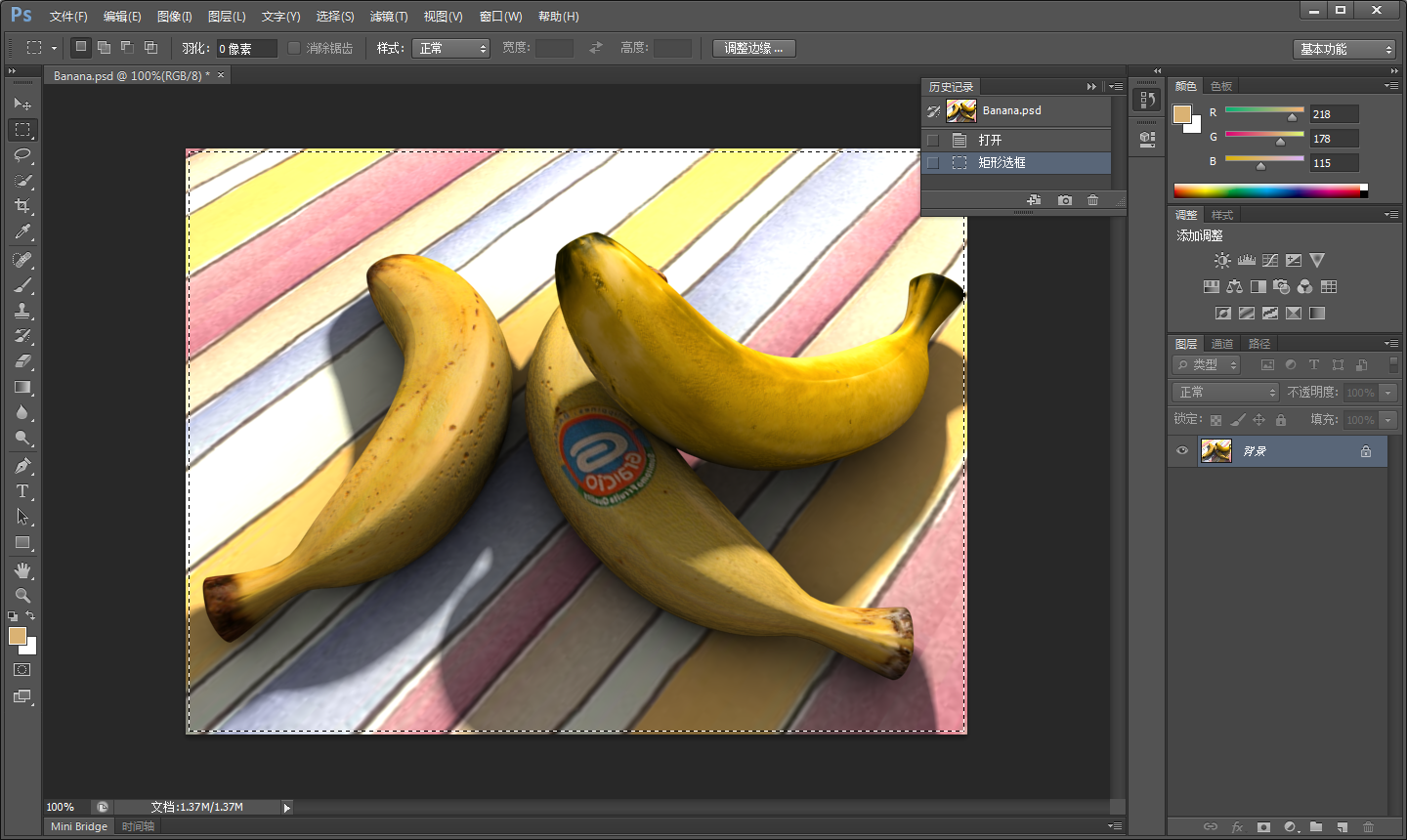The height and width of the screenshot is (840, 1407).
Task: Select the History Brush tool
Action: [x=22, y=336]
